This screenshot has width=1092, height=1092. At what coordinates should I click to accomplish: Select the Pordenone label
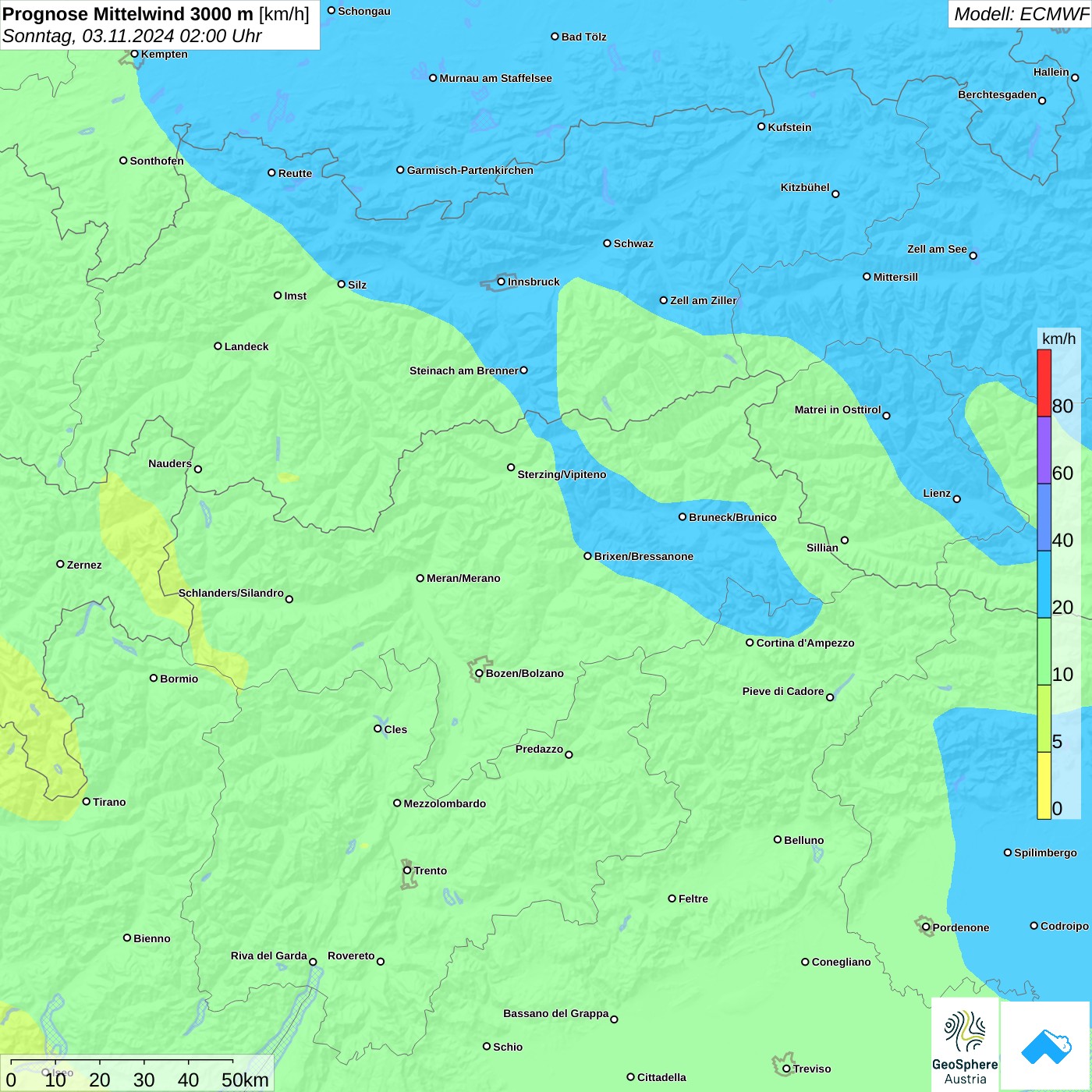click(961, 927)
